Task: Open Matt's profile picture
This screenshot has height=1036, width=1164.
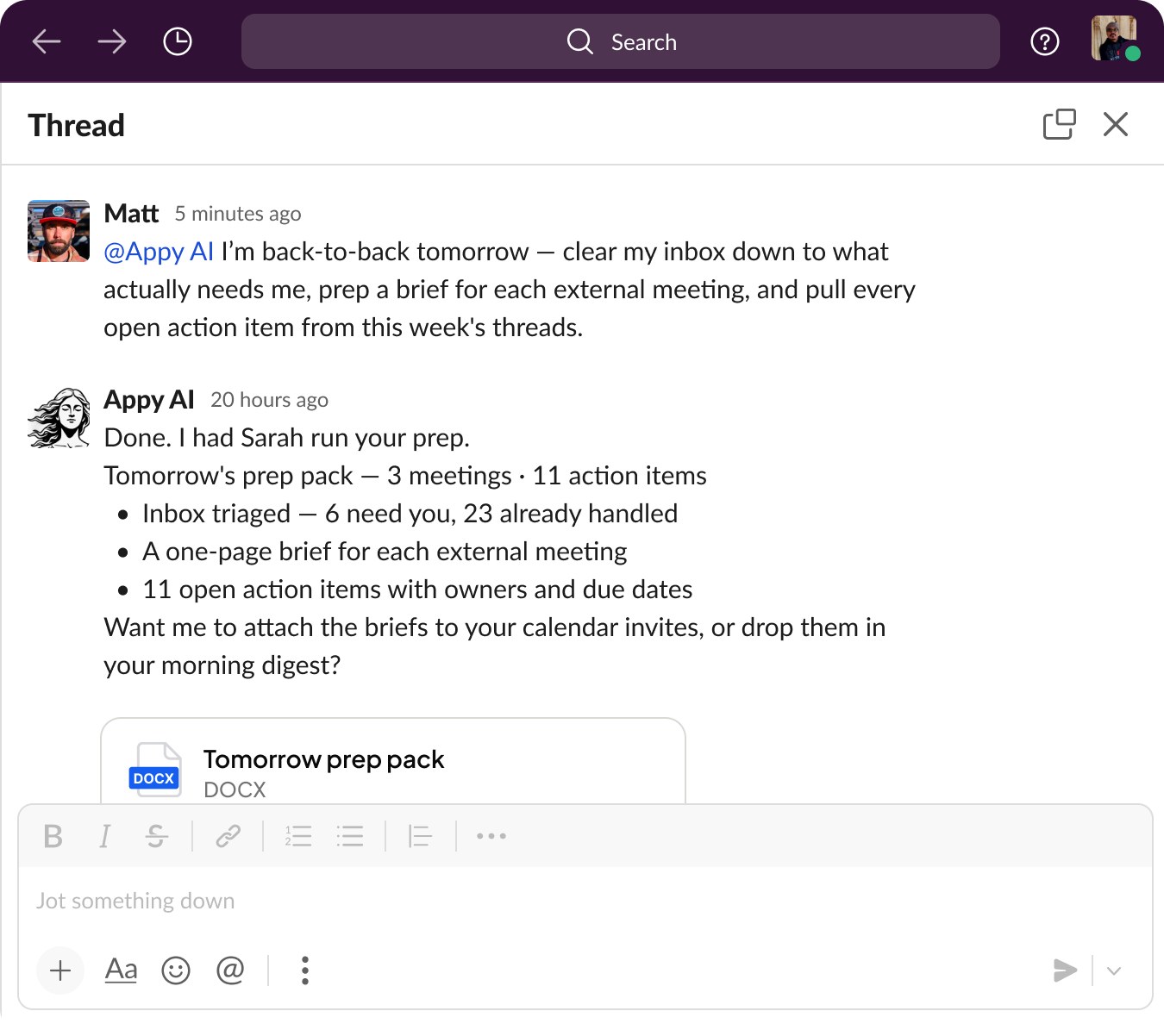Action: [x=59, y=231]
